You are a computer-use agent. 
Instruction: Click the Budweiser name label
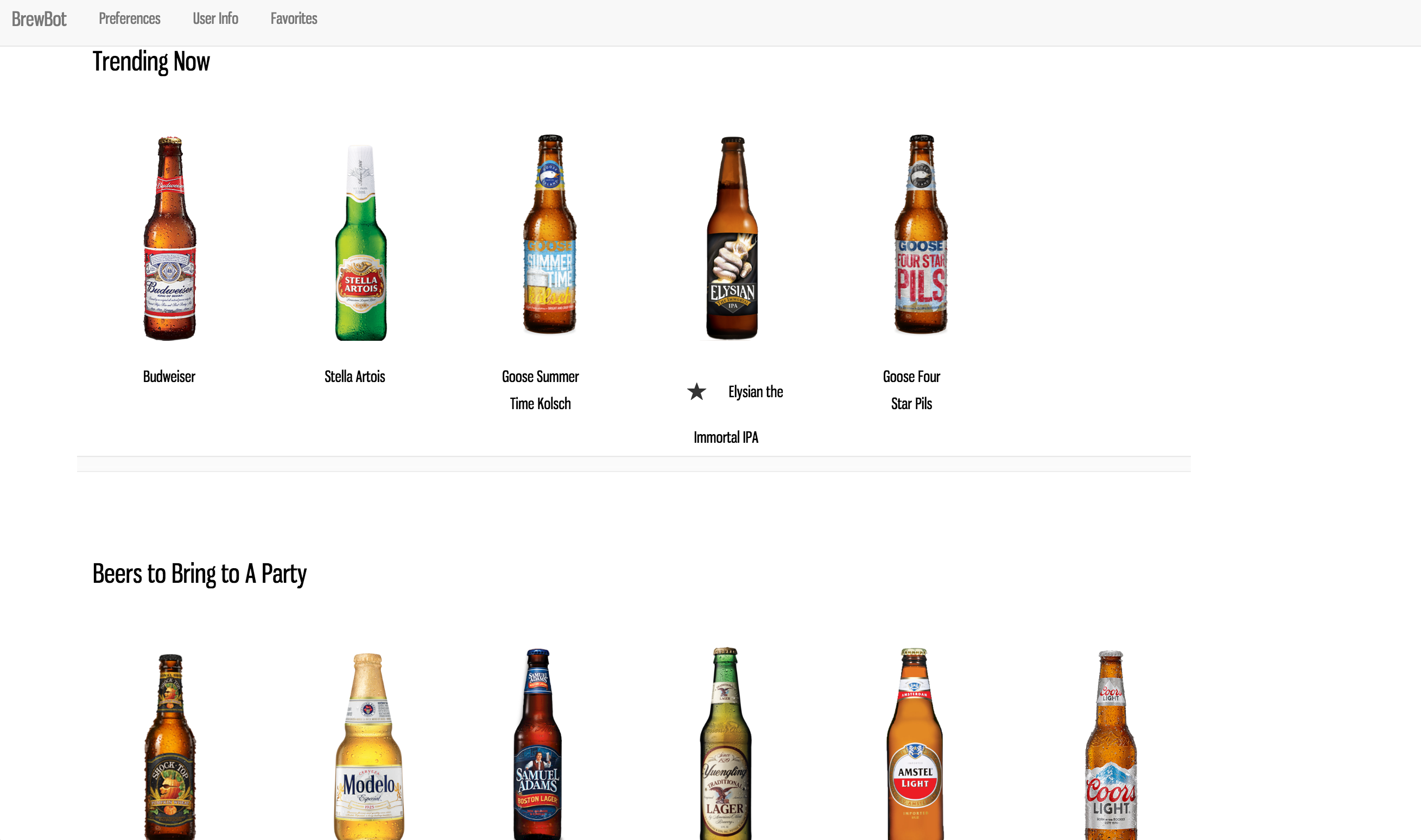click(169, 377)
